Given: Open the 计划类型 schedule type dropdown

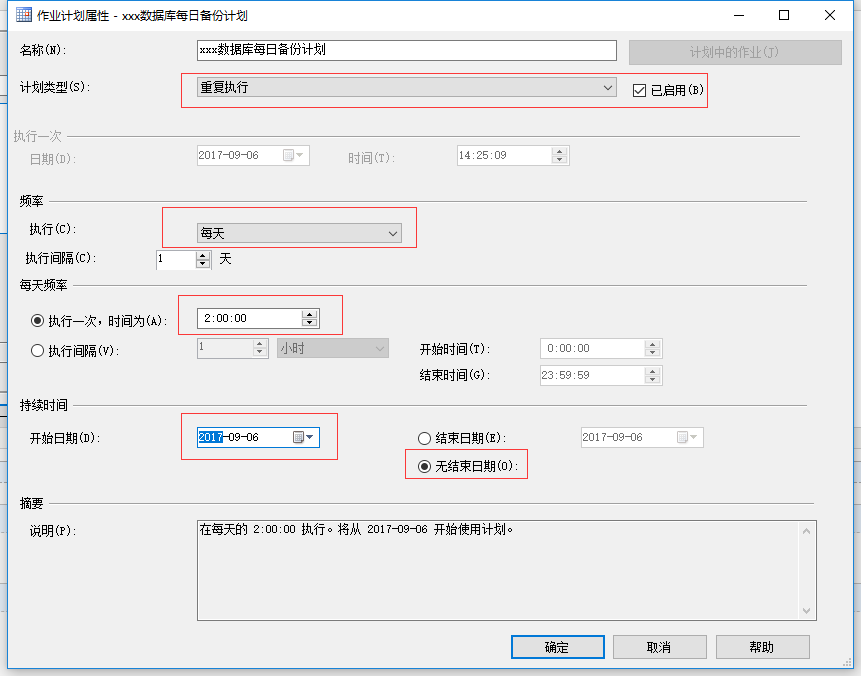Looking at the screenshot, I should 406,87.
